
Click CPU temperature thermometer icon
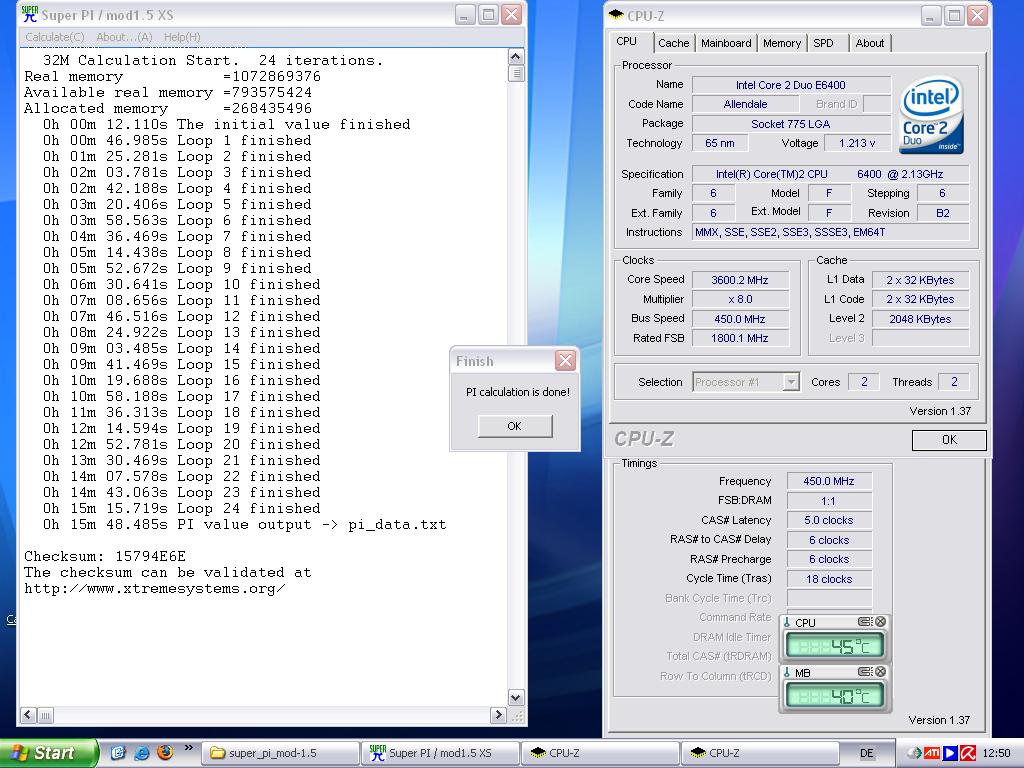[788, 622]
